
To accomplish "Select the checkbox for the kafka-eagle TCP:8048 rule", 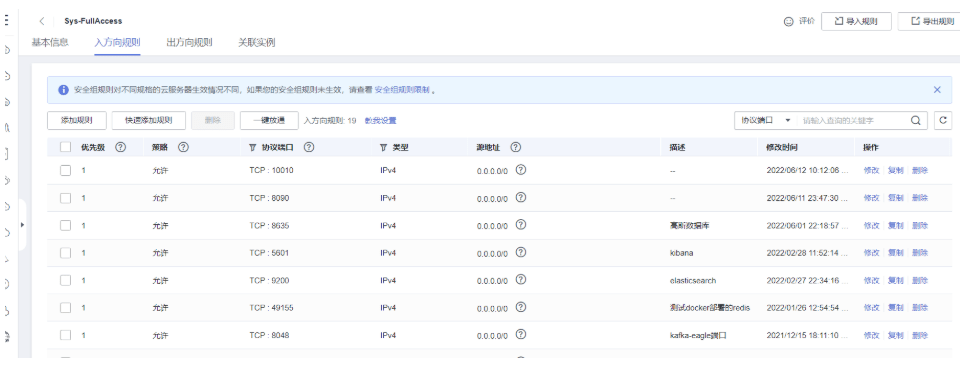I will tap(65, 335).
